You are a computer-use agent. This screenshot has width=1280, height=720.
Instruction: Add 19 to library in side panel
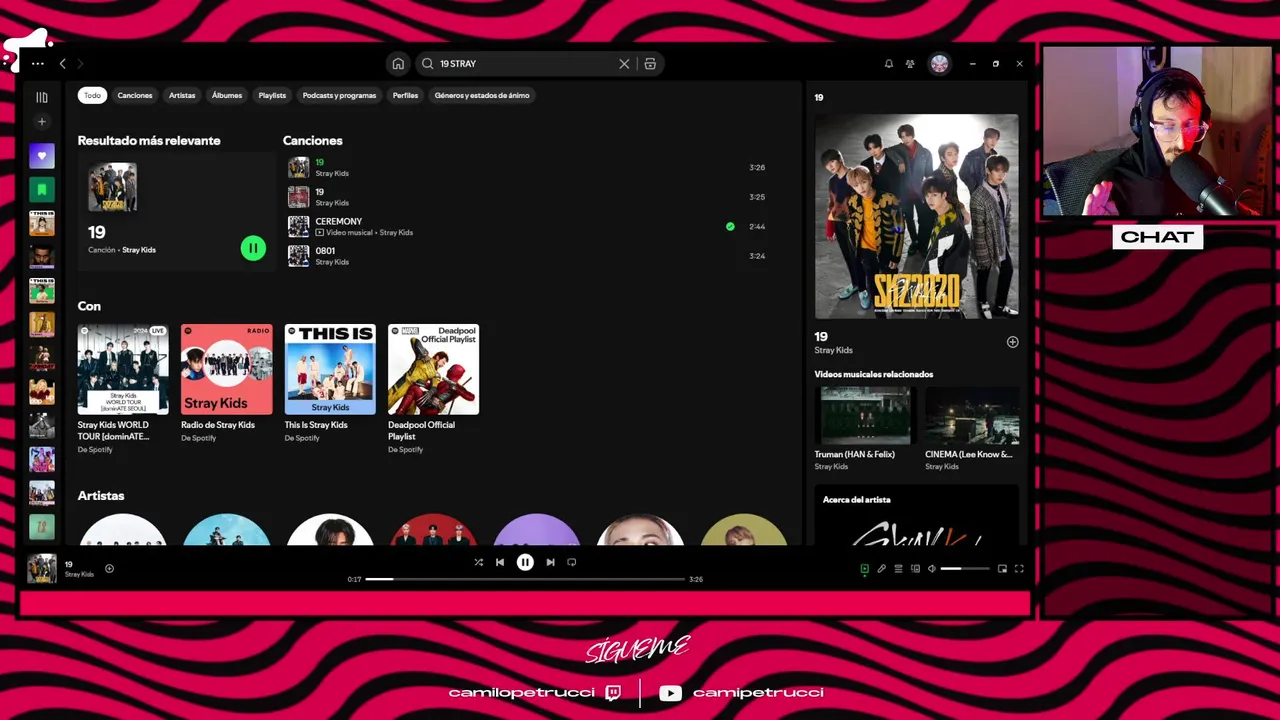1012,342
